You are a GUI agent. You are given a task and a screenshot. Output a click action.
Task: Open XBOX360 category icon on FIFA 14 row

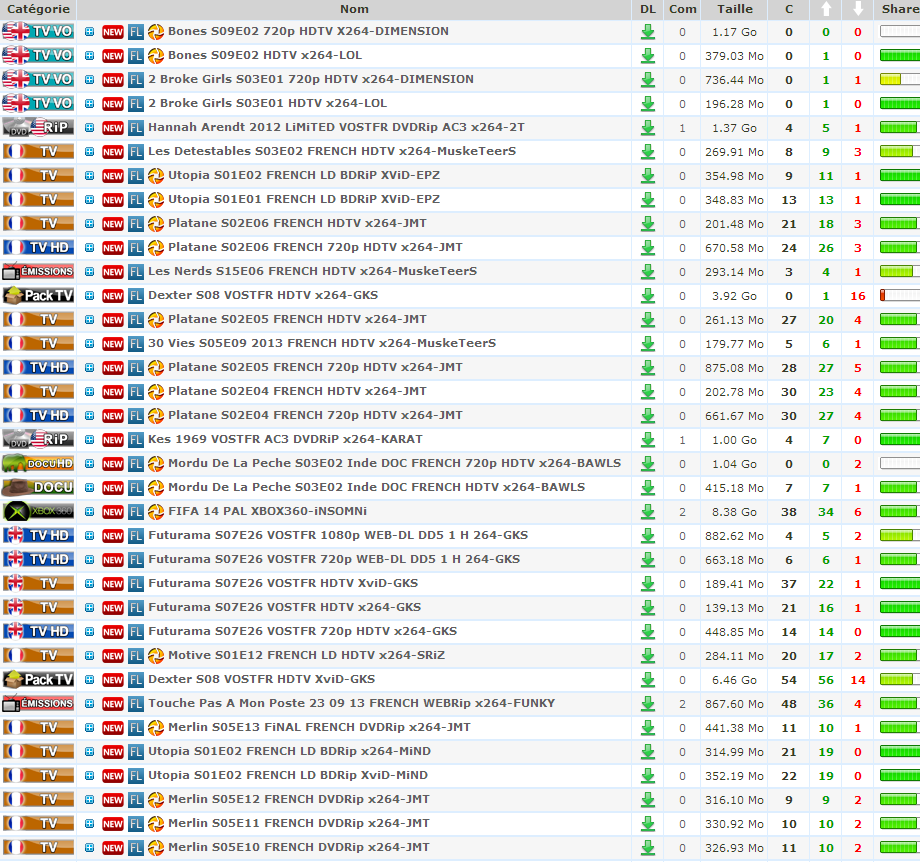[38, 511]
